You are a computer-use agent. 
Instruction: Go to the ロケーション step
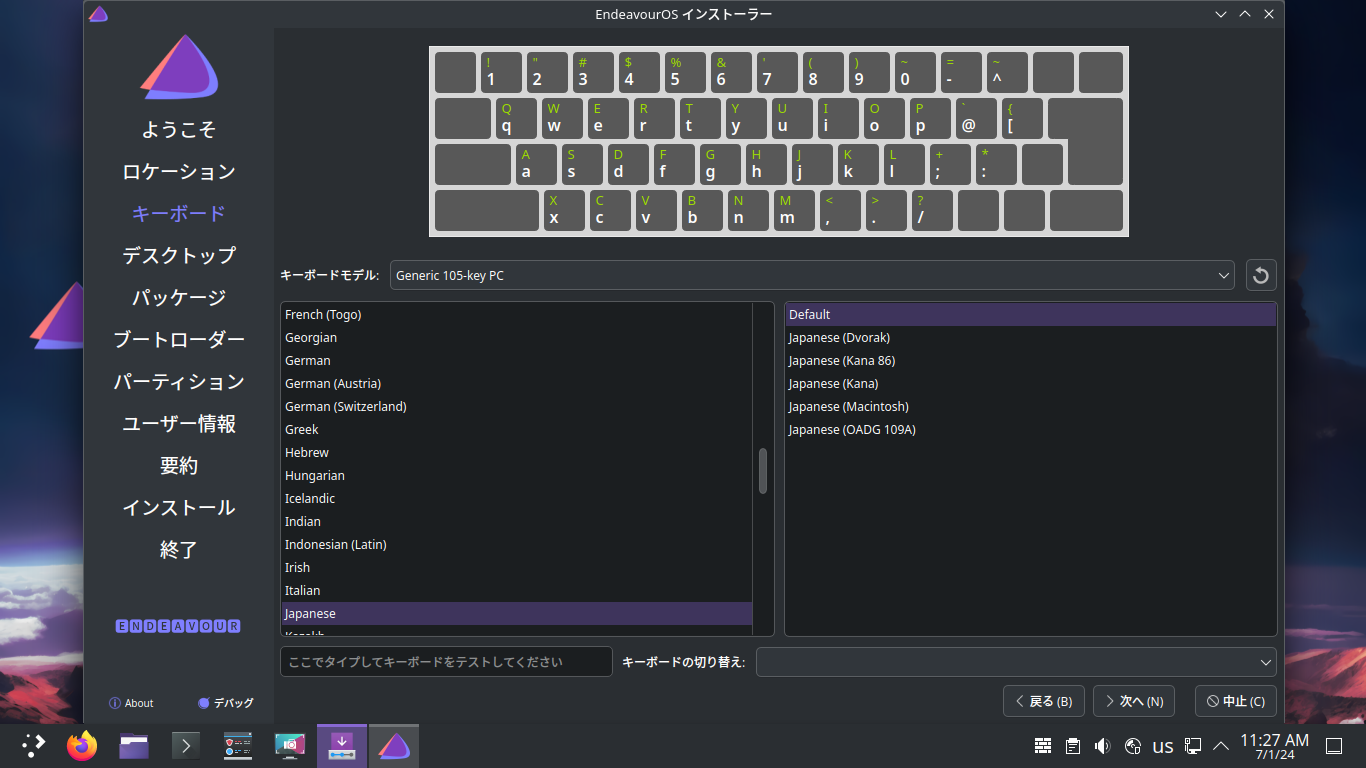(179, 172)
